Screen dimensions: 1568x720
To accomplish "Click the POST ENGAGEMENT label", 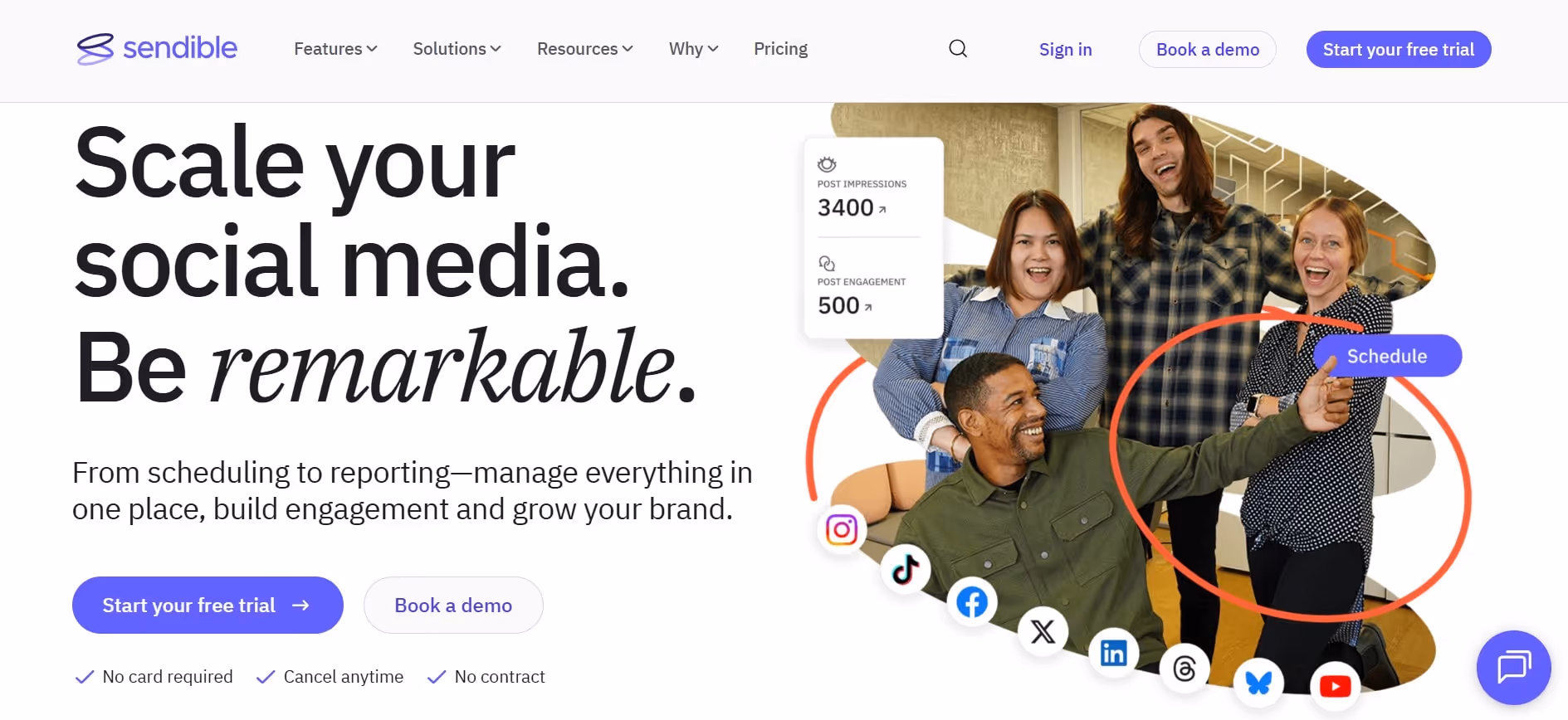I will tap(862, 282).
